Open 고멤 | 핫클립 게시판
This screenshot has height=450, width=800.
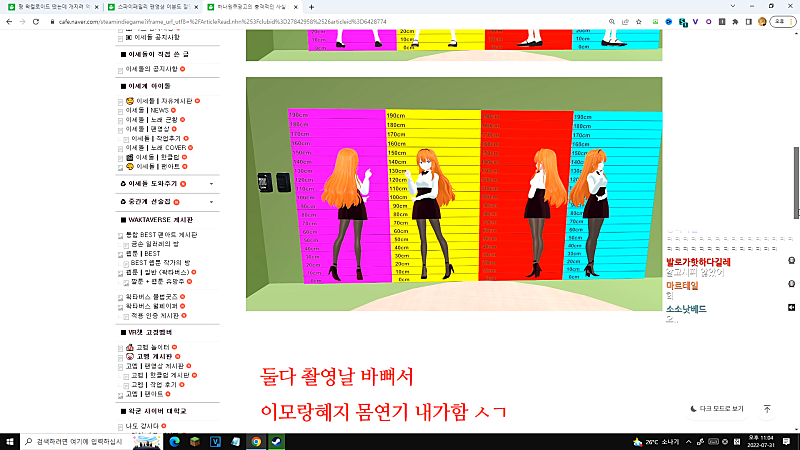tap(160, 375)
